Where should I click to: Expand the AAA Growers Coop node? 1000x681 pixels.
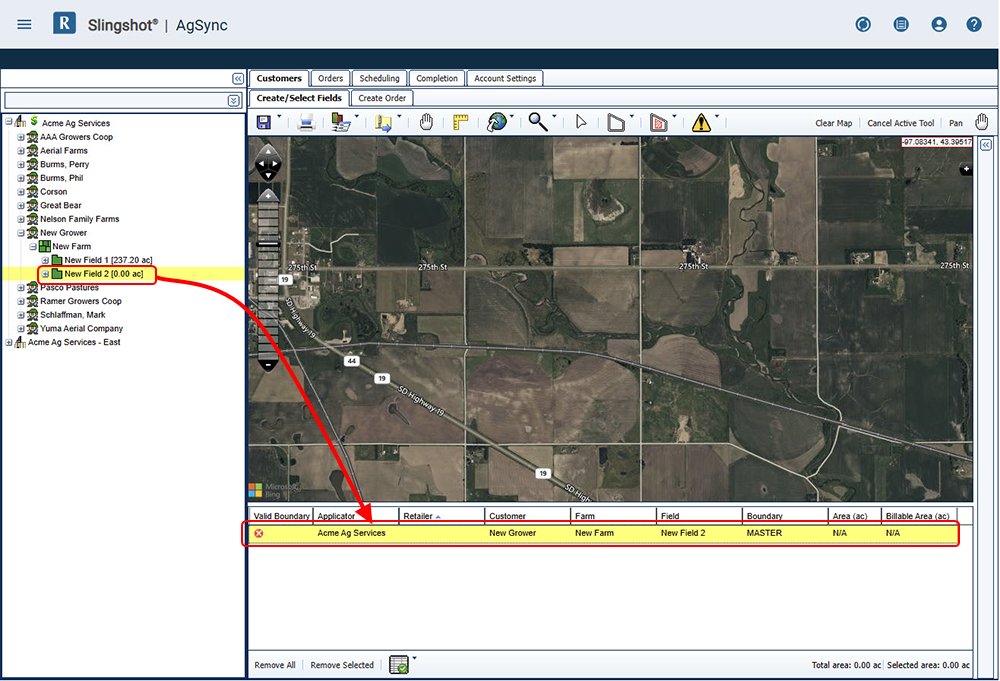click(x=20, y=137)
